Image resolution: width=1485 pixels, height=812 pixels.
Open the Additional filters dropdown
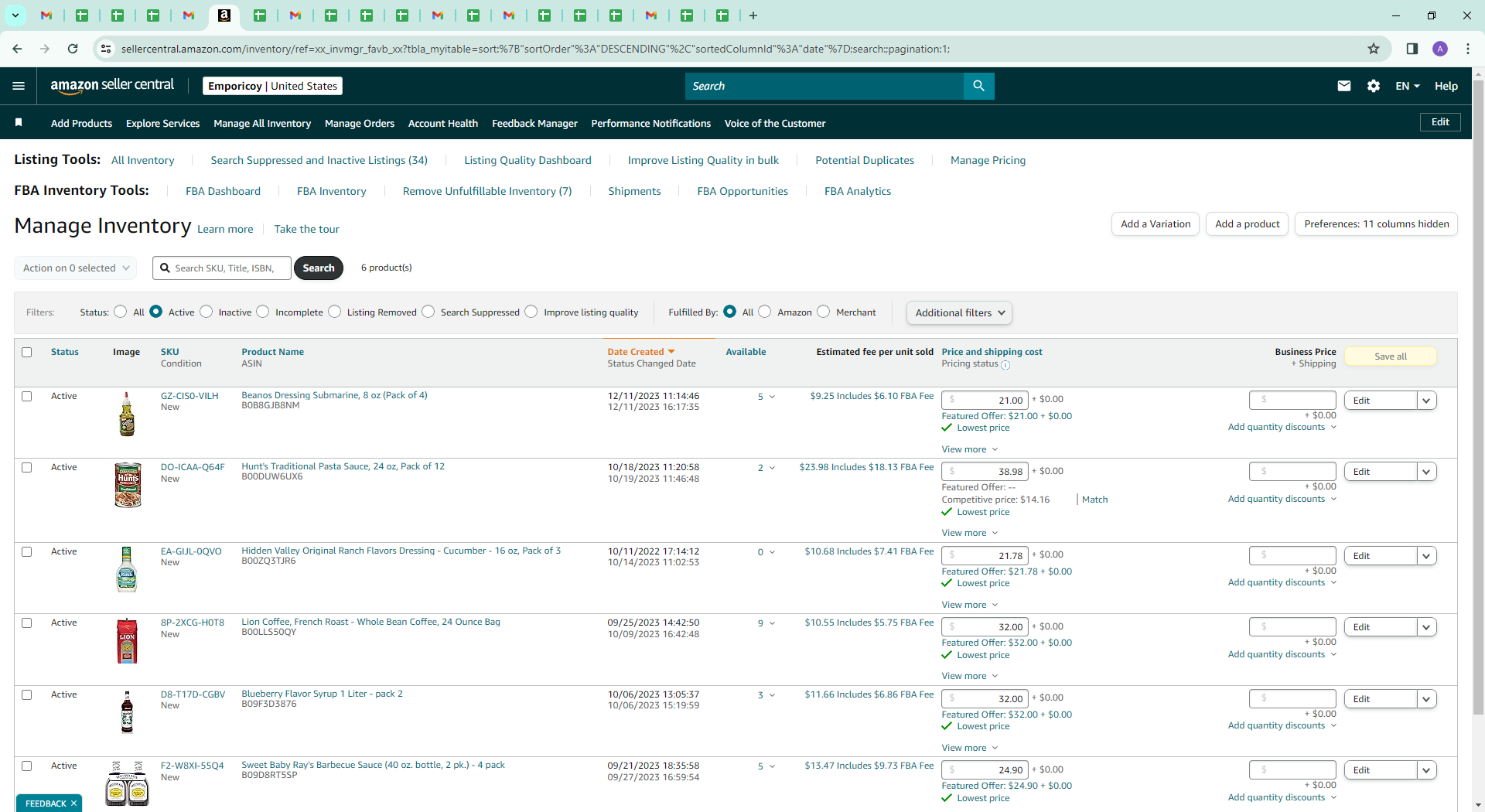(959, 312)
